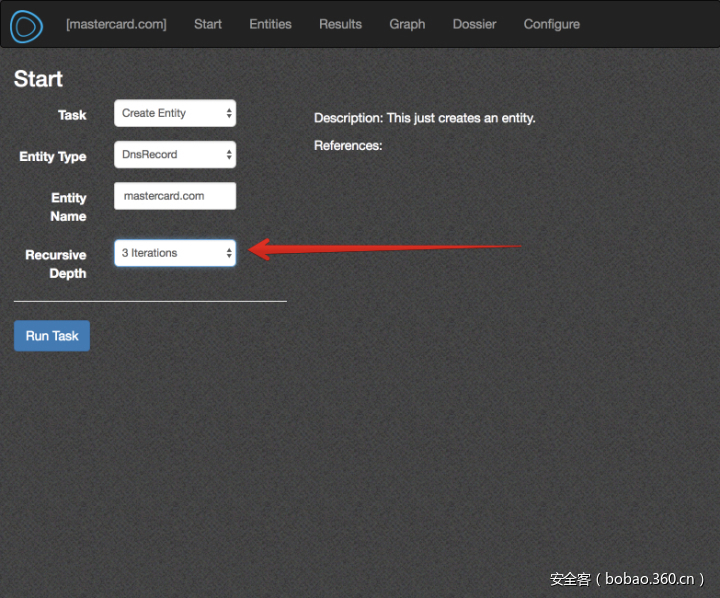
Task: Go to the Start navigation tab
Action: tap(208, 24)
